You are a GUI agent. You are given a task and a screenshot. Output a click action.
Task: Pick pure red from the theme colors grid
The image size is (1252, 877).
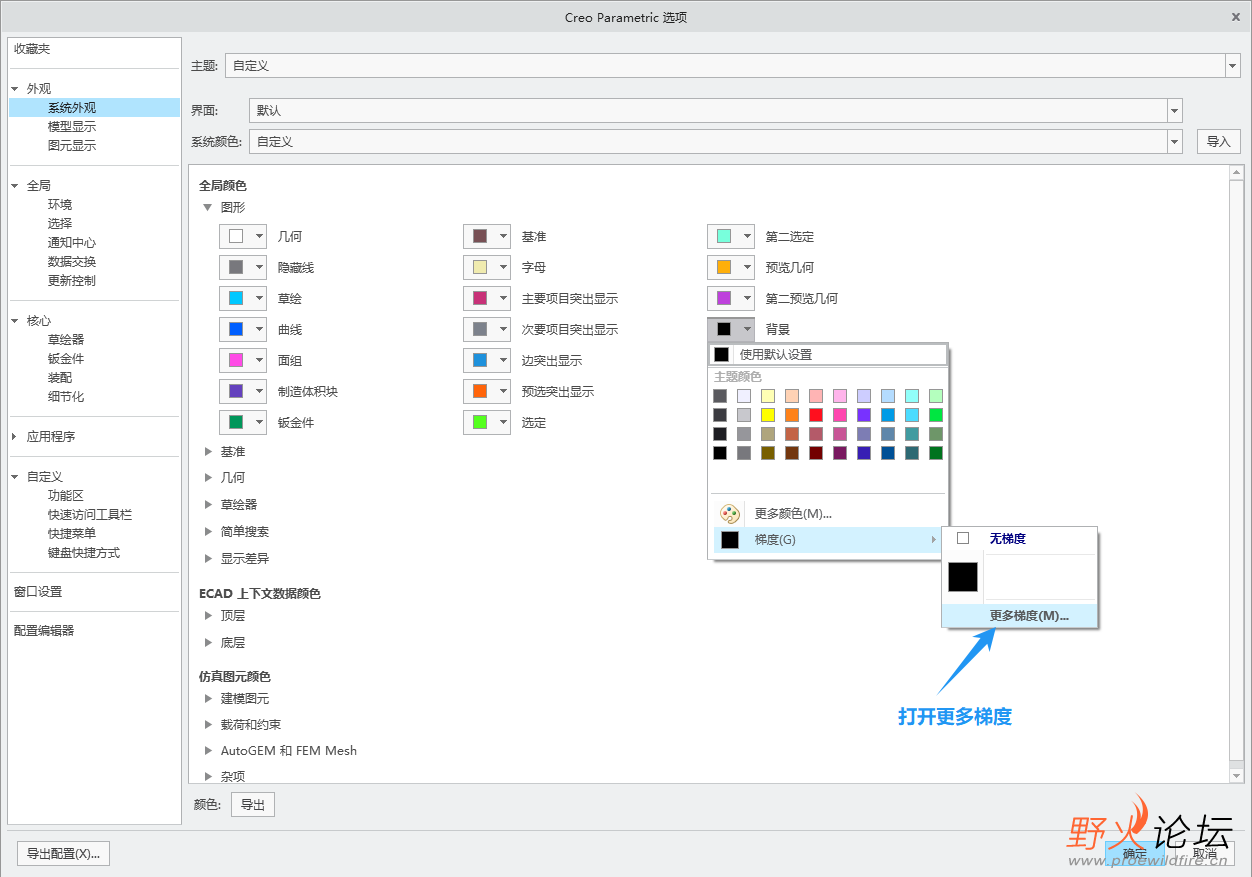click(816, 415)
